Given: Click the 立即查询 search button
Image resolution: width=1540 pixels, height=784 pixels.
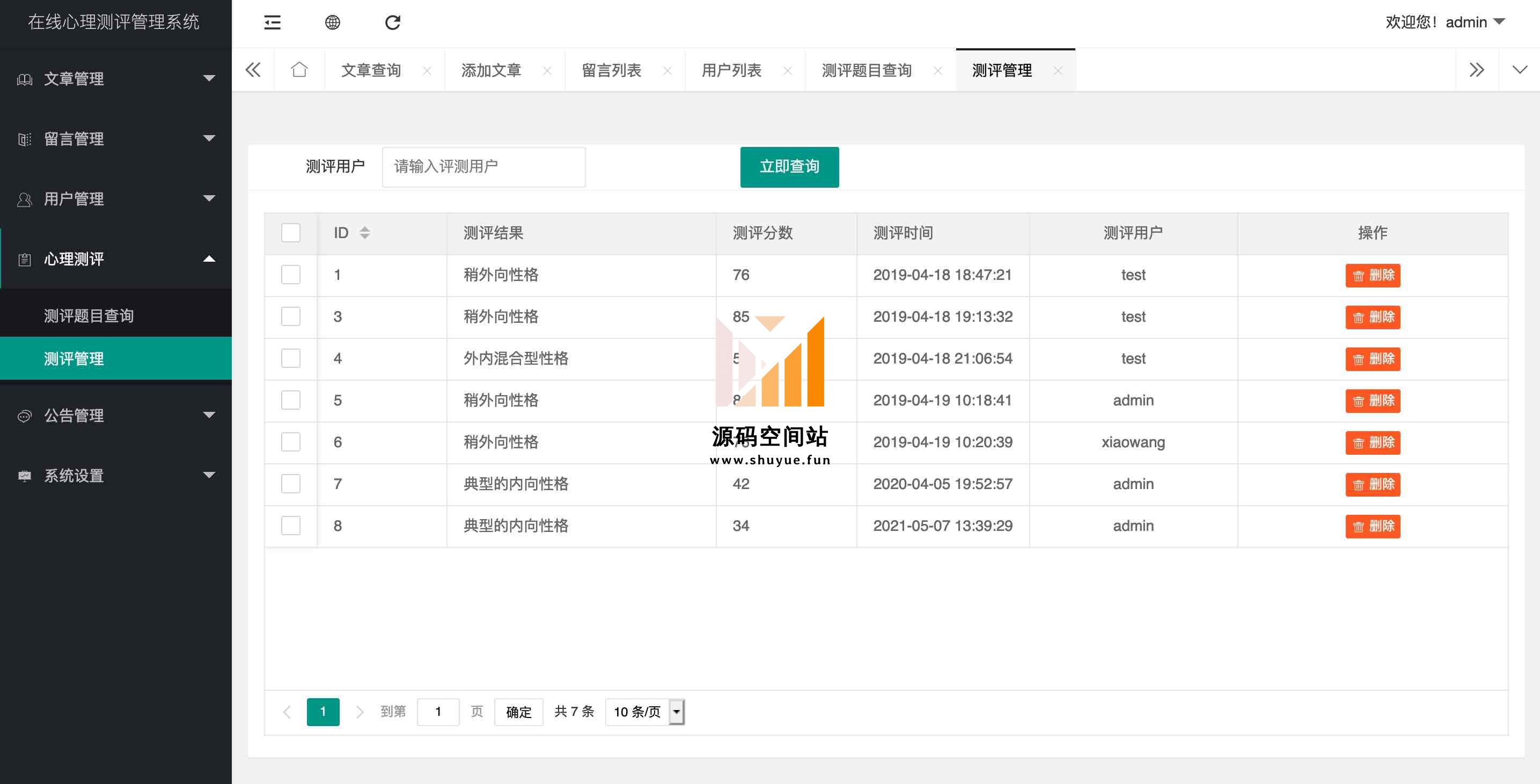Looking at the screenshot, I should tap(789, 167).
